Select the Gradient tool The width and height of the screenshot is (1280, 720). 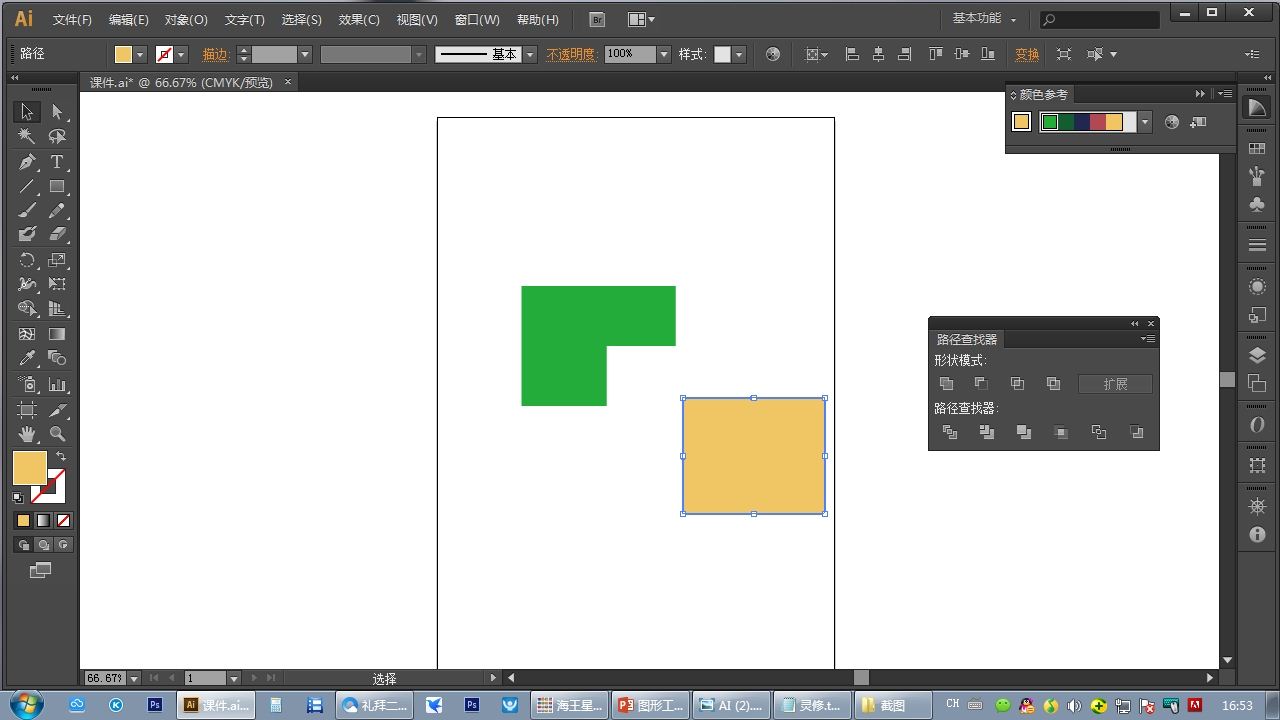click(x=57, y=334)
